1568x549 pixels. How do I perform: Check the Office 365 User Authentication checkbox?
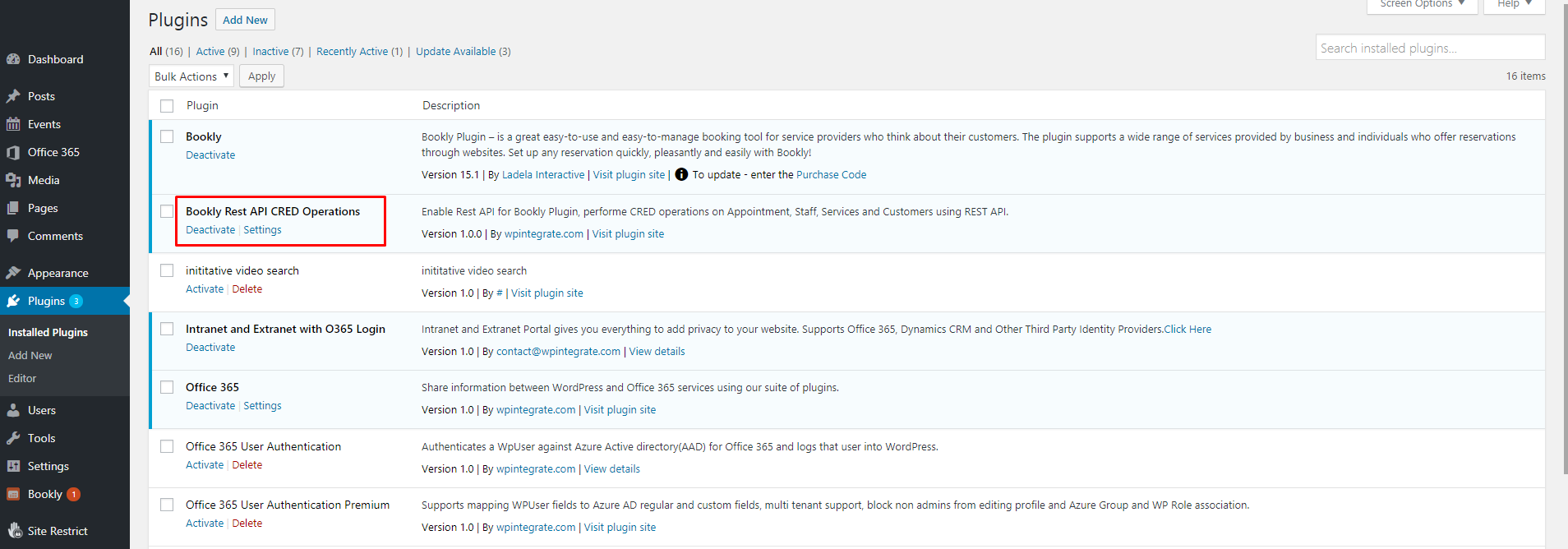pos(167,446)
